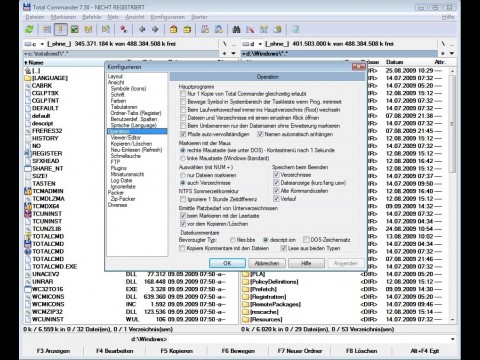Select 'files.bbs' comment type radio
Viewport: 480px width, 360px height.
(233, 240)
